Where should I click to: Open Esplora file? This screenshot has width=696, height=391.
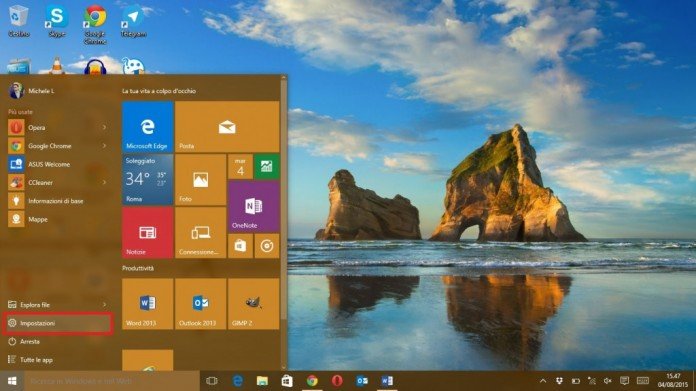coord(58,304)
